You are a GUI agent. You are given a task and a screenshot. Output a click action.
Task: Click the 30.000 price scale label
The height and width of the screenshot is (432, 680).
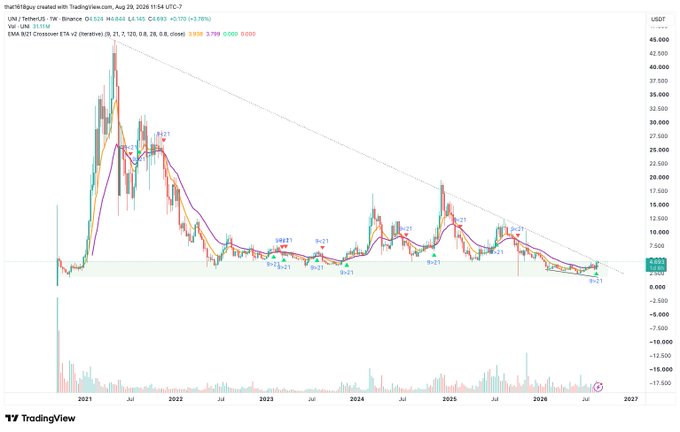(x=659, y=122)
